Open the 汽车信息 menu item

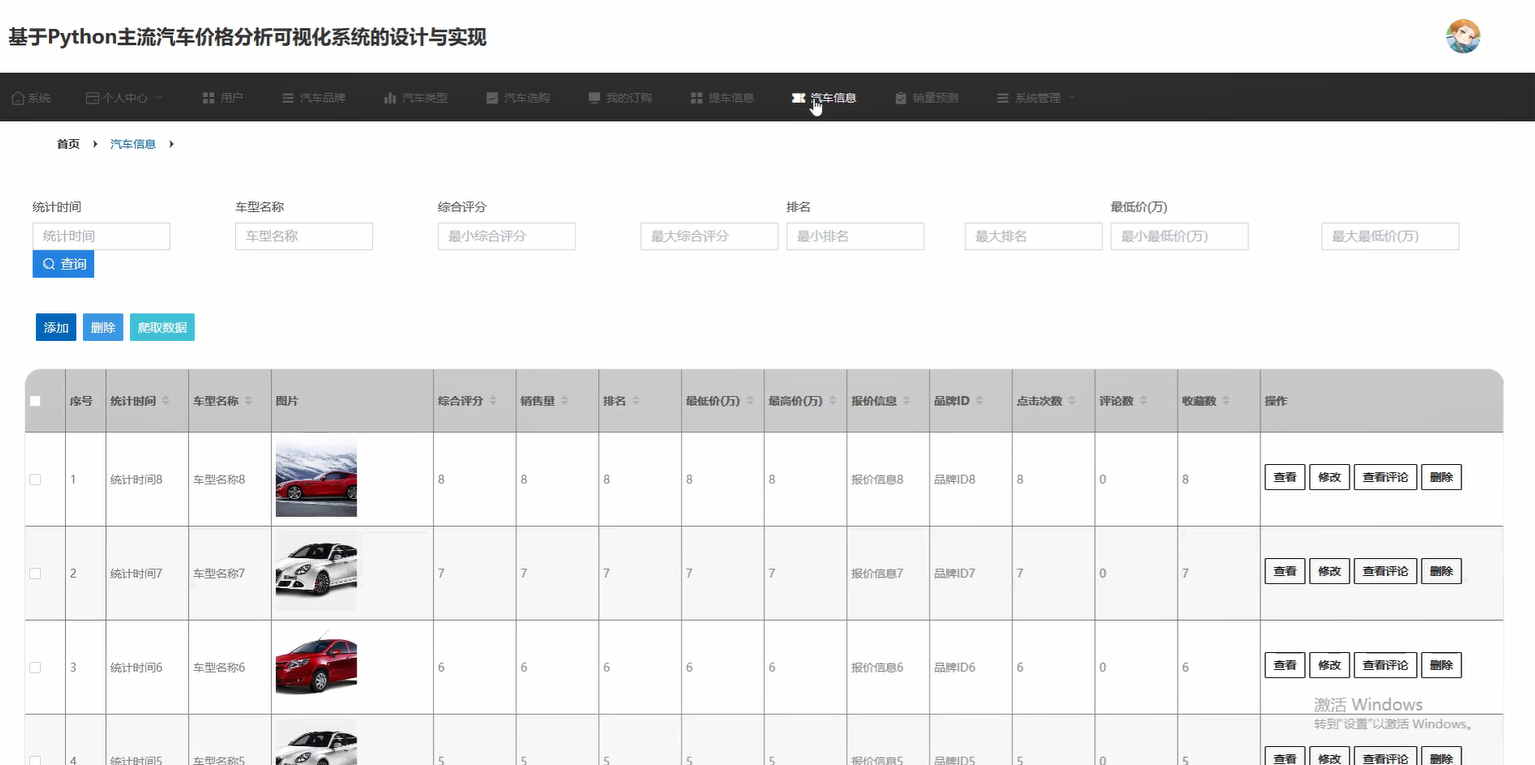(824, 98)
